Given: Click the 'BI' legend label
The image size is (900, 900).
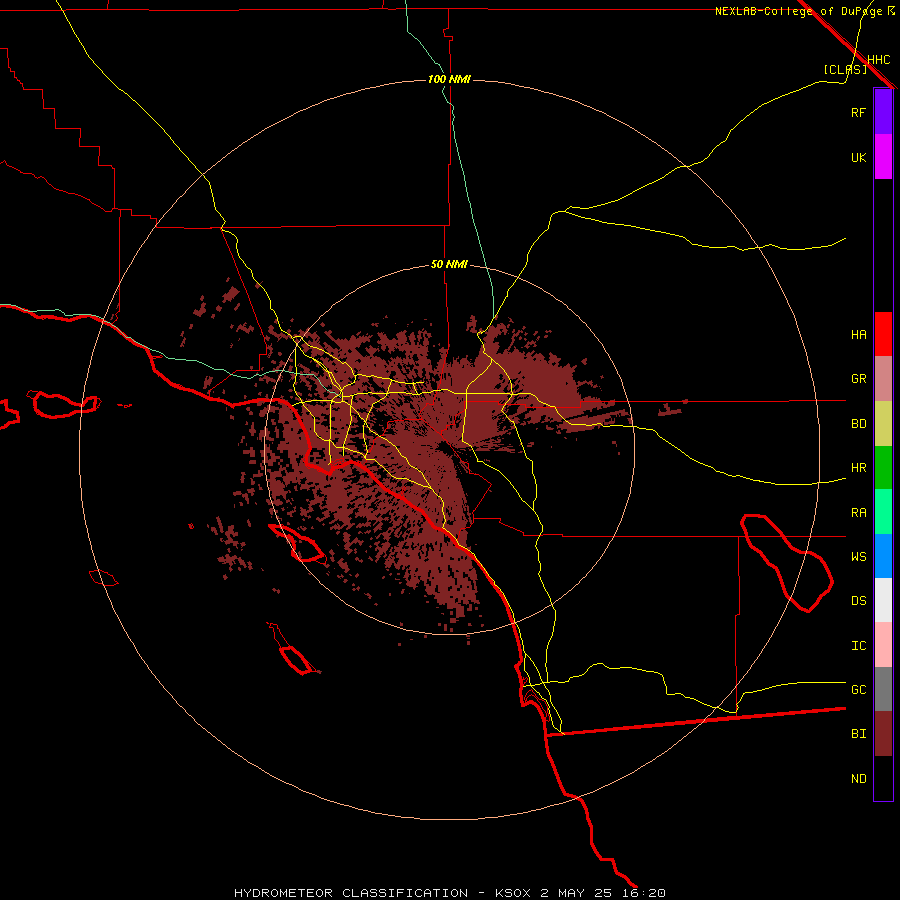Looking at the screenshot, I should click(858, 734).
